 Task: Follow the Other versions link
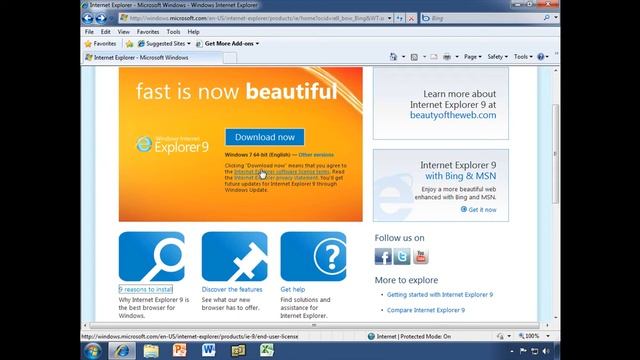pos(316,155)
